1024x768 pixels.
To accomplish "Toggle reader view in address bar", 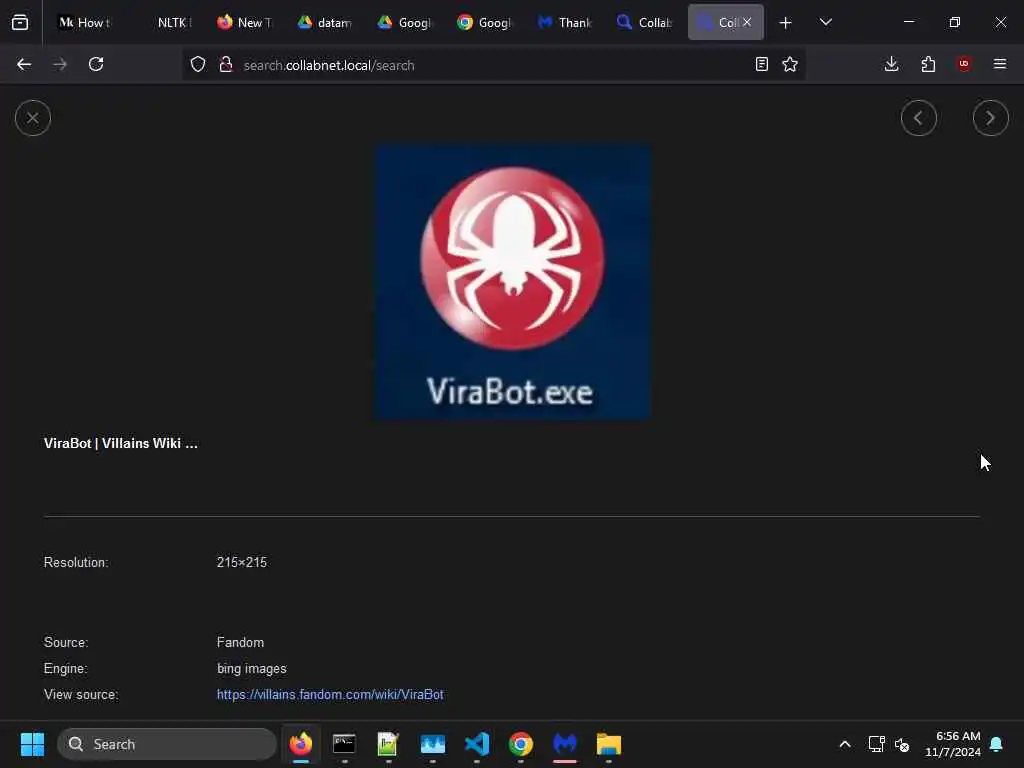I will coord(761,64).
